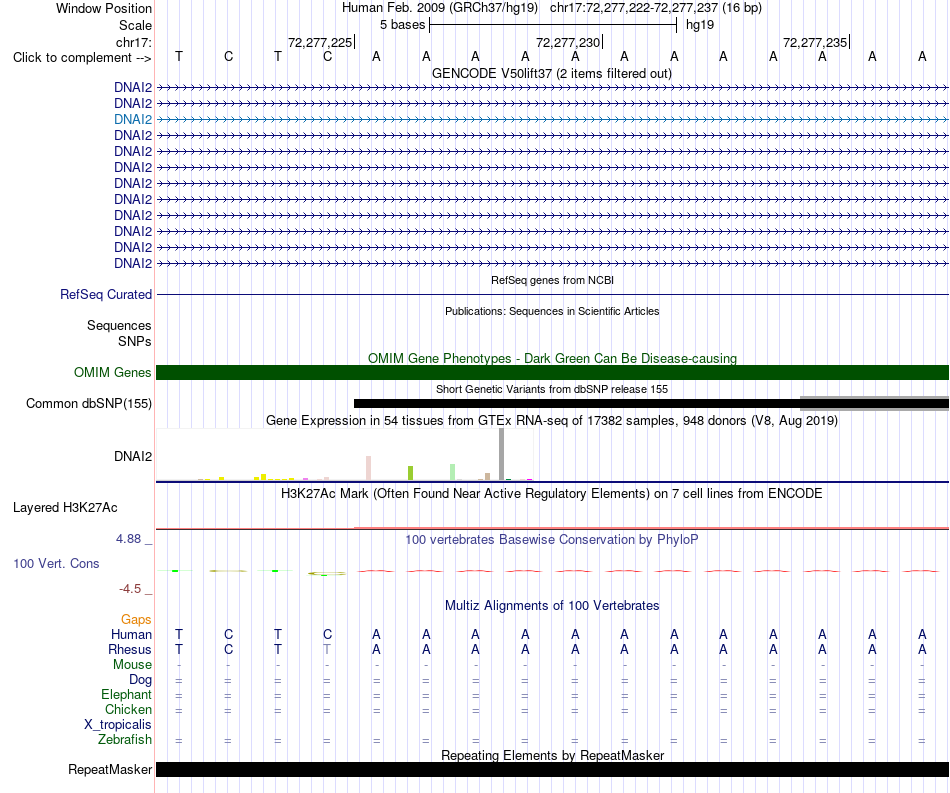The height and width of the screenshot is (793, 950).
Task: Click the OMIM Gene Phenotypes track title
Action: (552, 358)
